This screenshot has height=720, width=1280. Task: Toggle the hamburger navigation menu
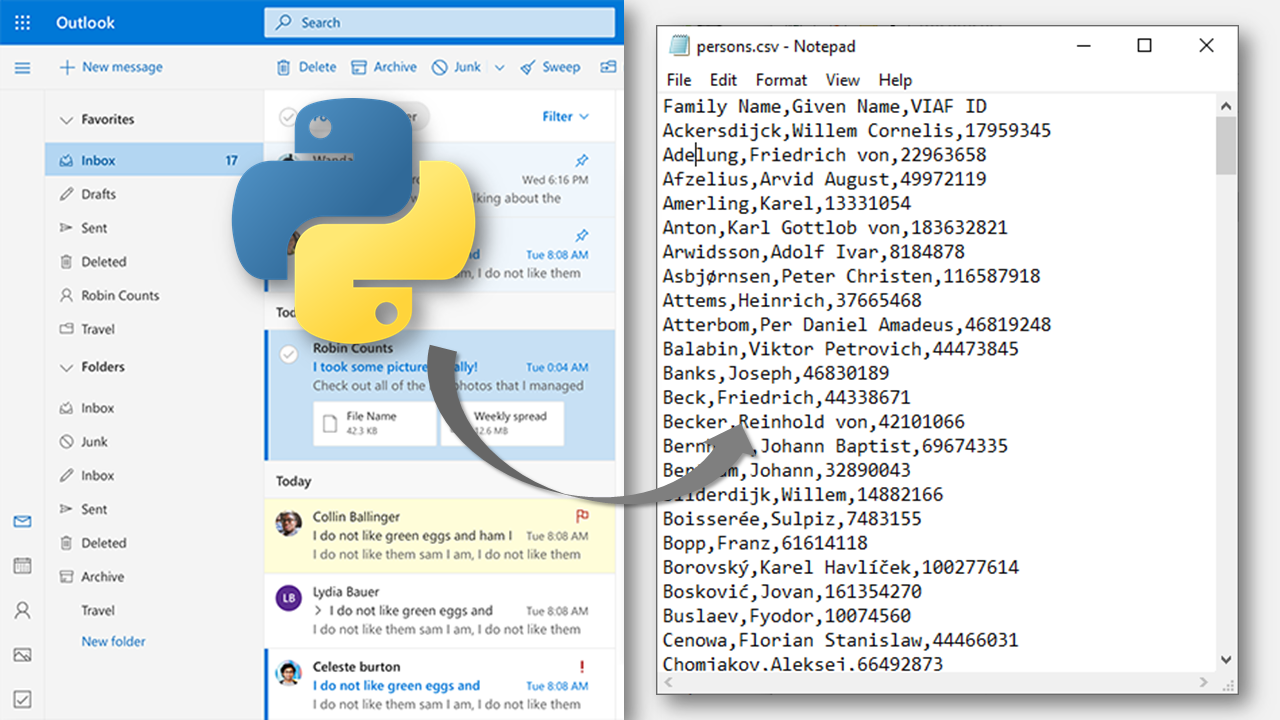coord(22,68)
